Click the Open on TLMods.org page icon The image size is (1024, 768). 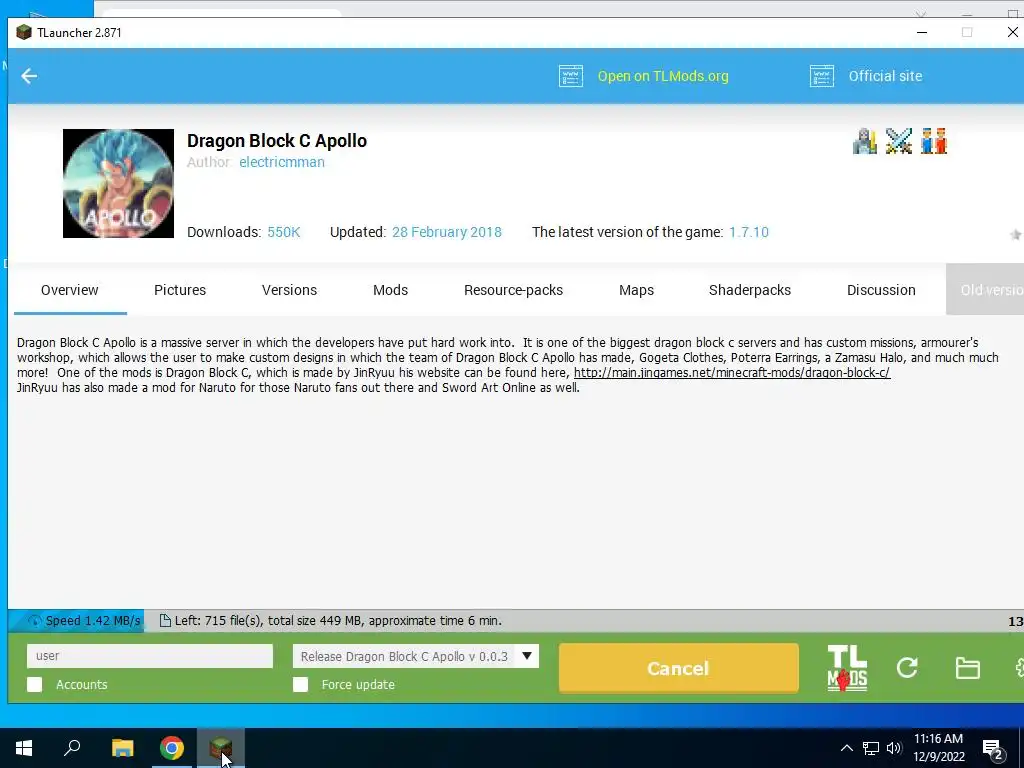point(571,76)
